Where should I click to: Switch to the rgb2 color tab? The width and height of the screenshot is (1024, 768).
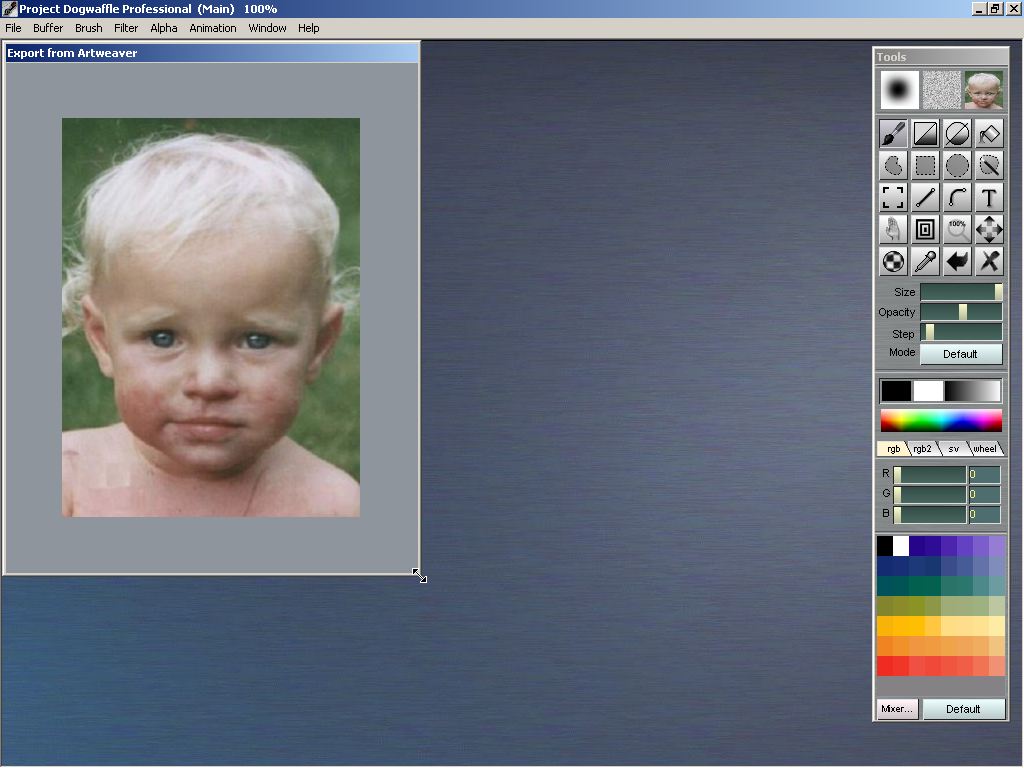[922, 449]
